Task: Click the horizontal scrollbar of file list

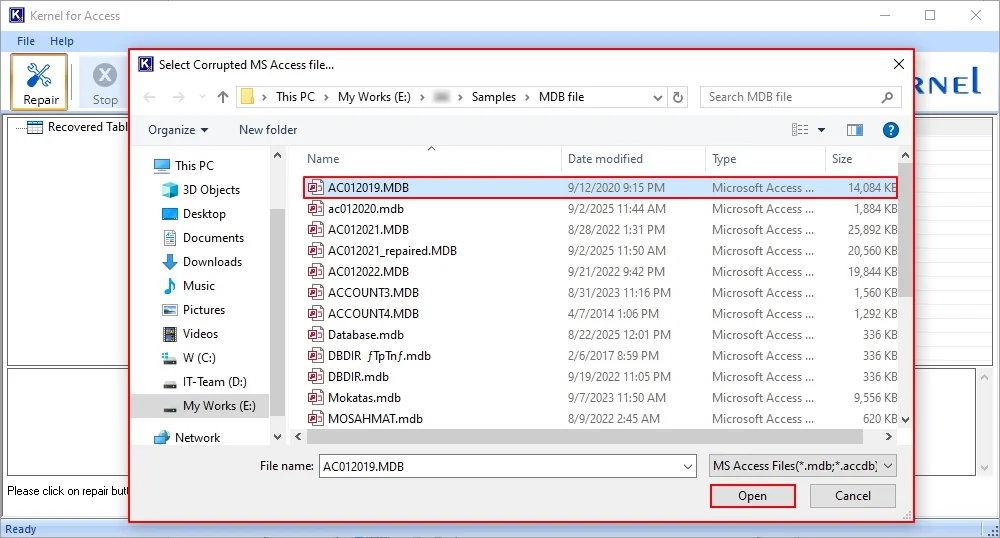Action: click(584, 437)
